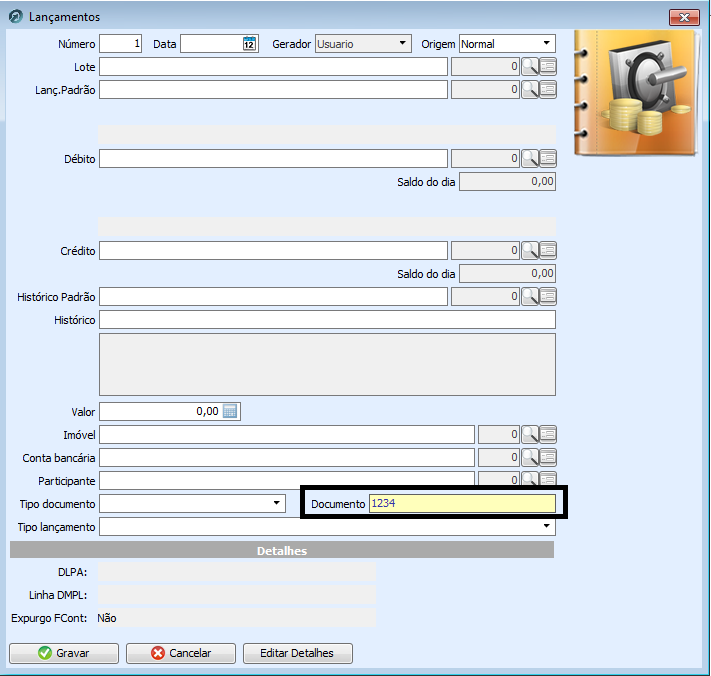Screen dimensions: 711x676
Task: Open the Tipo documento dropdown
Action: pyautogui.click(x=276, y=503)
